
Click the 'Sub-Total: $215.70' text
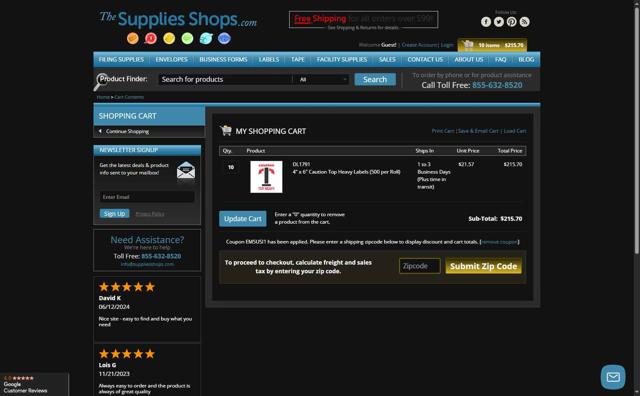495,219
